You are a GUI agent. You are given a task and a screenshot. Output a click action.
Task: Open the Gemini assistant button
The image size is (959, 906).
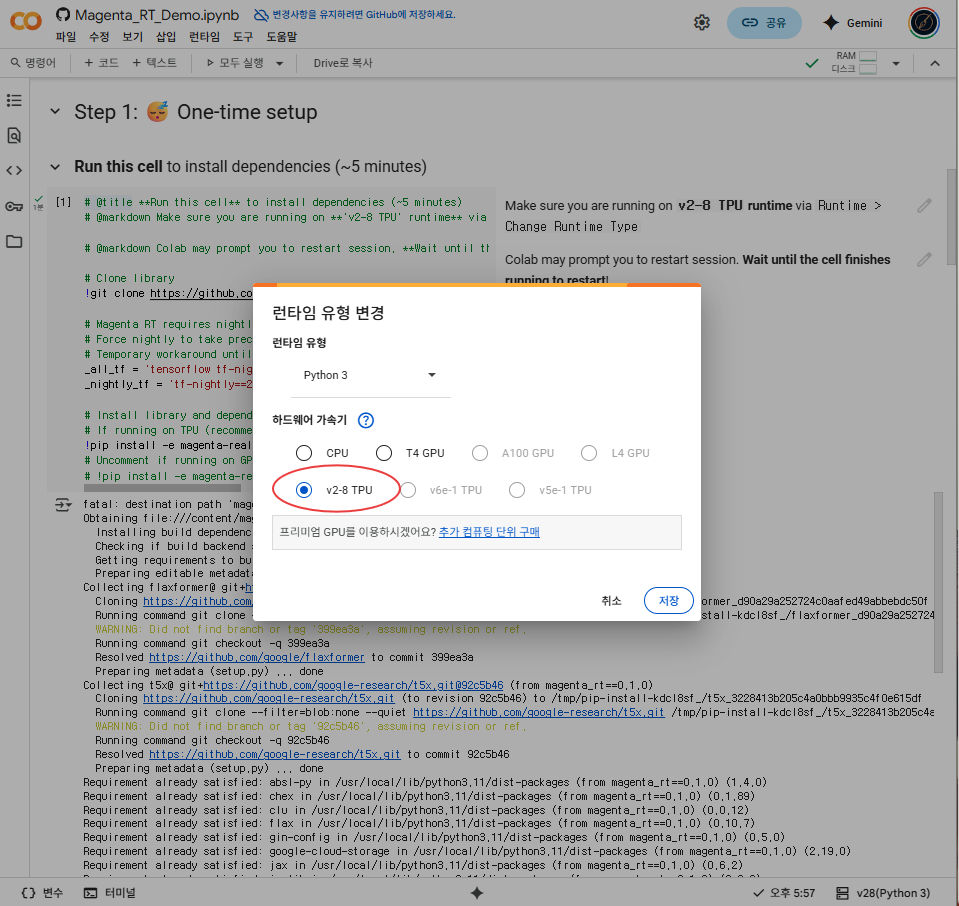point(853,23)
